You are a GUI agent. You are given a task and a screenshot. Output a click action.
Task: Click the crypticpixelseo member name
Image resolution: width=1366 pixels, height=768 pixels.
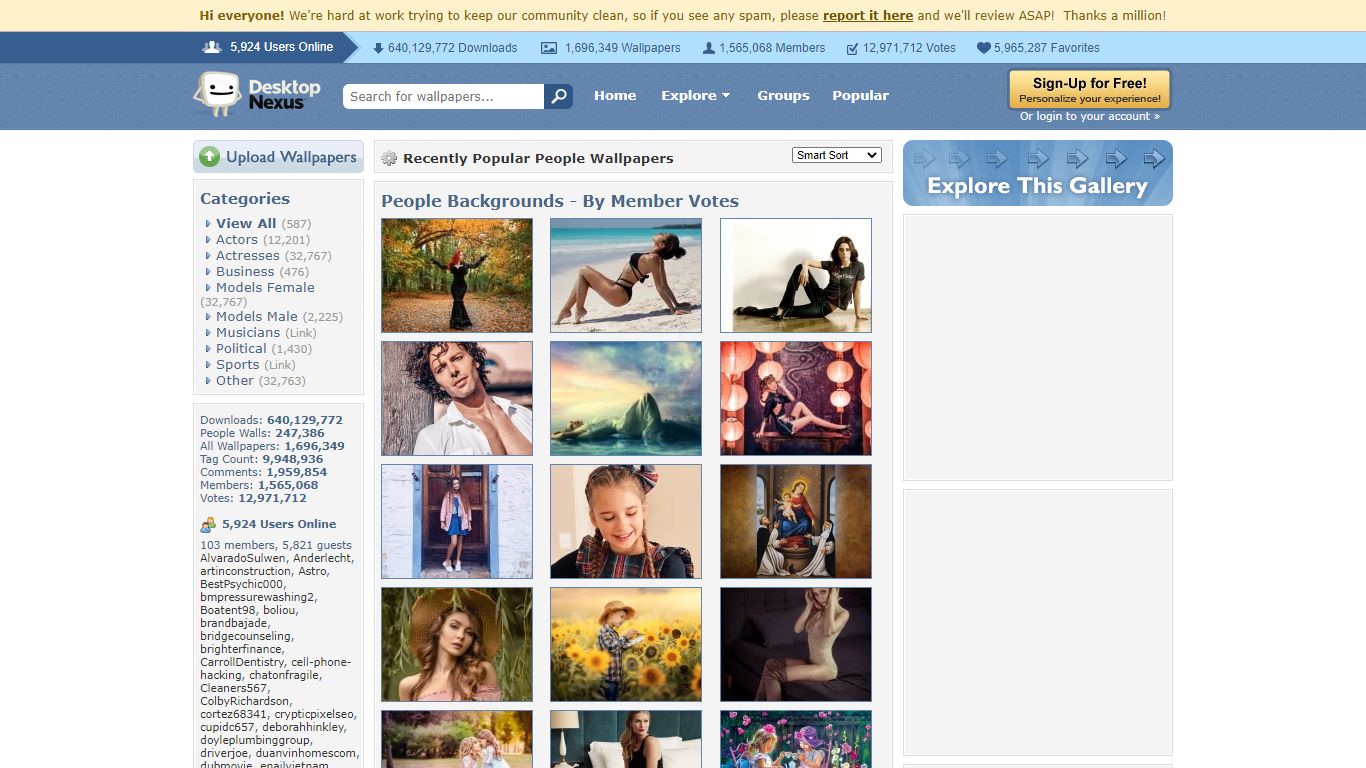314,714
